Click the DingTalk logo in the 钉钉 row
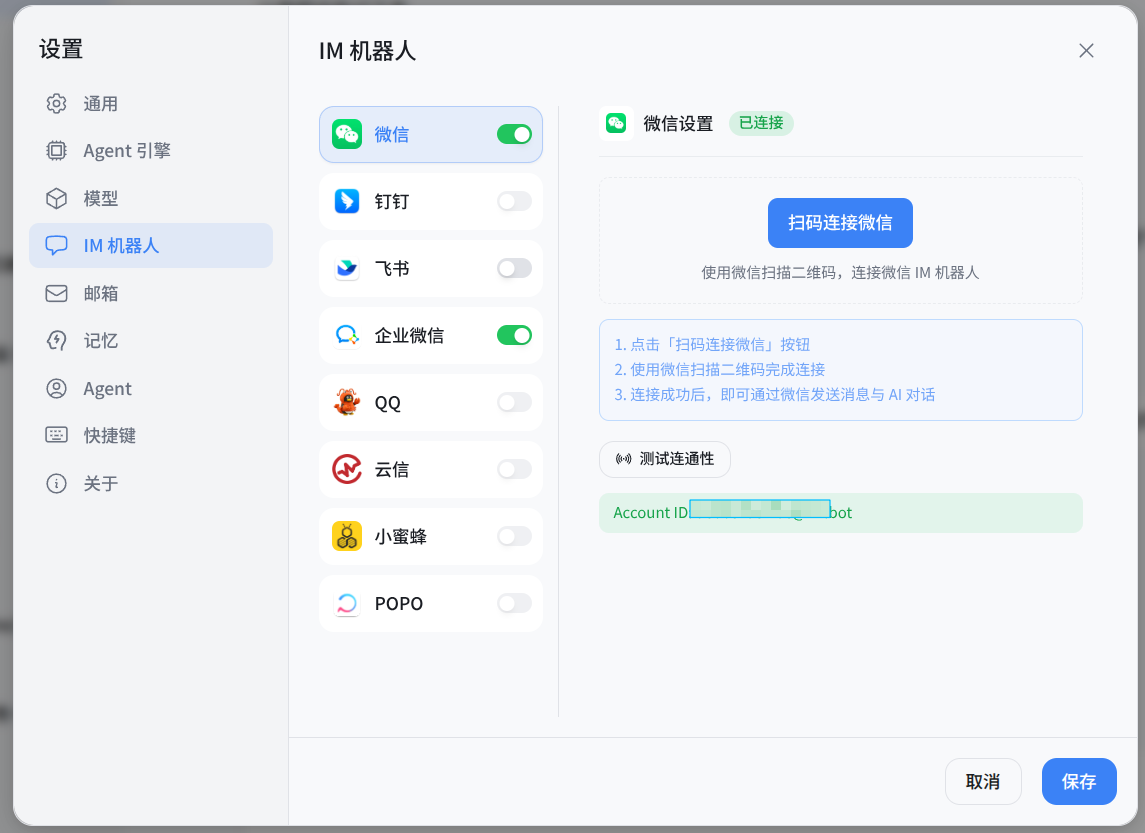The image size is (1145, 833). click(x=347, y=201)
